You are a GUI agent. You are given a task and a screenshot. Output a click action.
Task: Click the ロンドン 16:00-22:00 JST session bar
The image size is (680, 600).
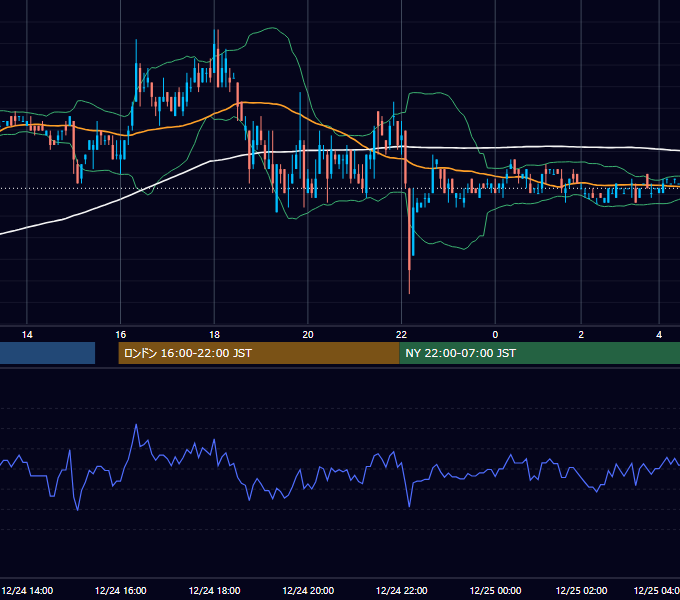258,353
